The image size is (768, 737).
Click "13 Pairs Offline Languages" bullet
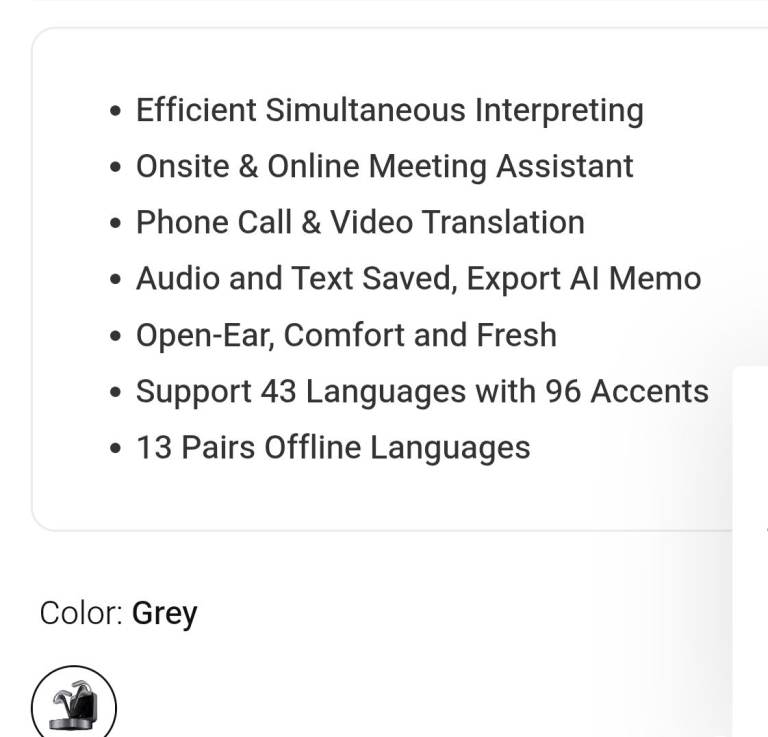coord(333,447)
